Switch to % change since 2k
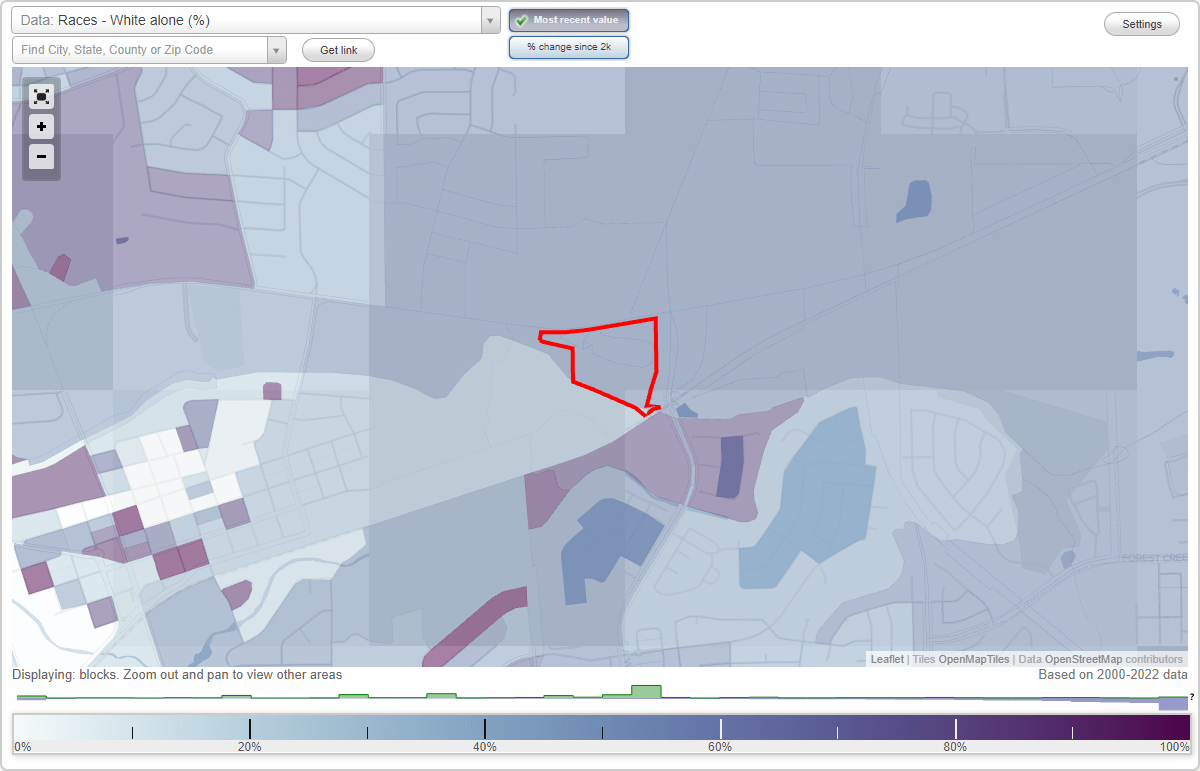The image size is (1200, 771). [x=569, y=47]
